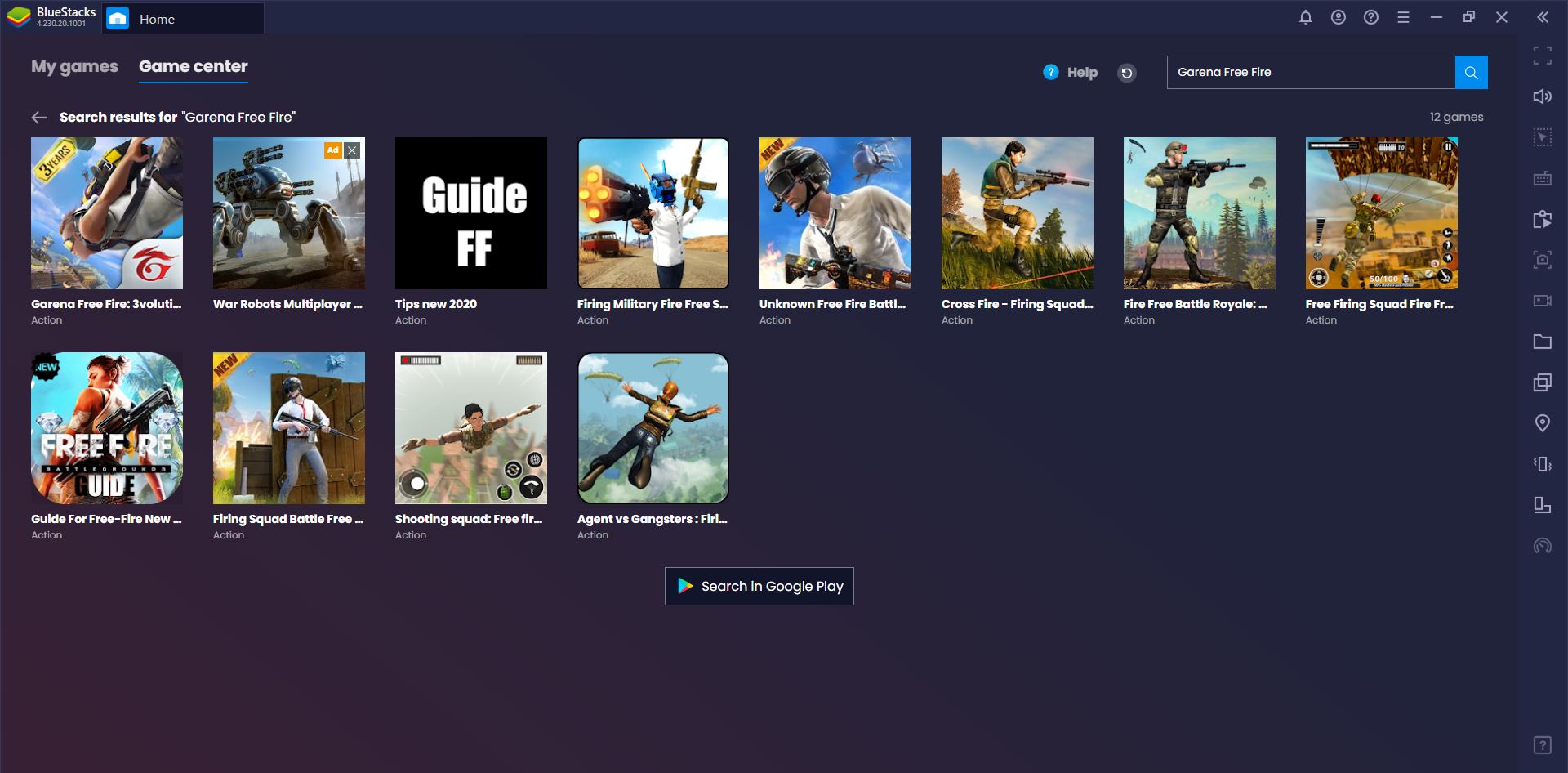
Task: Click the BlueStacks logo
Action: tap(19, 17)
